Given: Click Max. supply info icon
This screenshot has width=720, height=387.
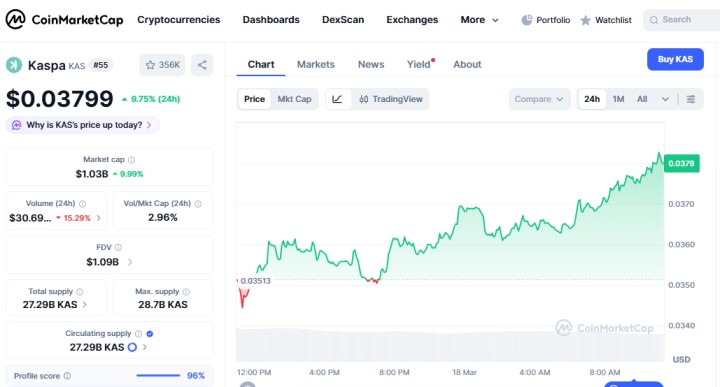Looking at the screenshot, I should click(186, 292).
